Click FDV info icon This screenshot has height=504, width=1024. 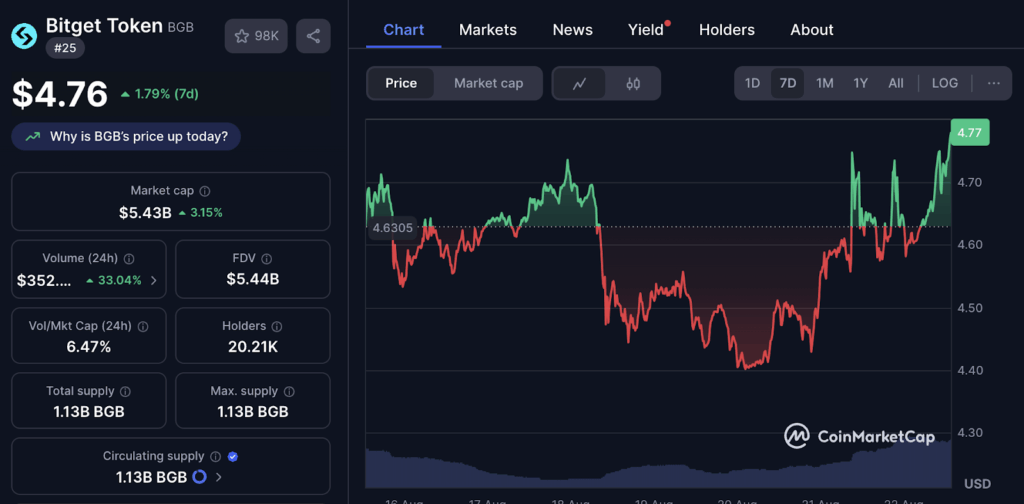tap(273, 258)
